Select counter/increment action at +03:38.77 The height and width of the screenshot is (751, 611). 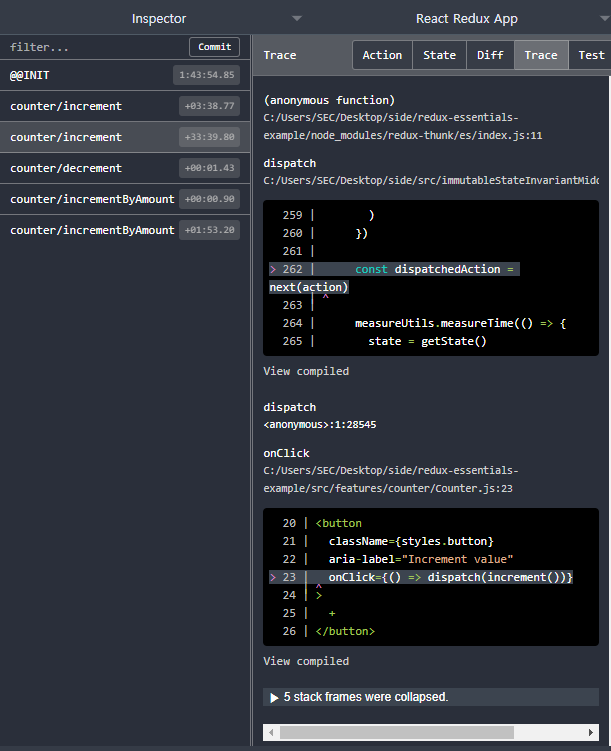pos(125,106)
